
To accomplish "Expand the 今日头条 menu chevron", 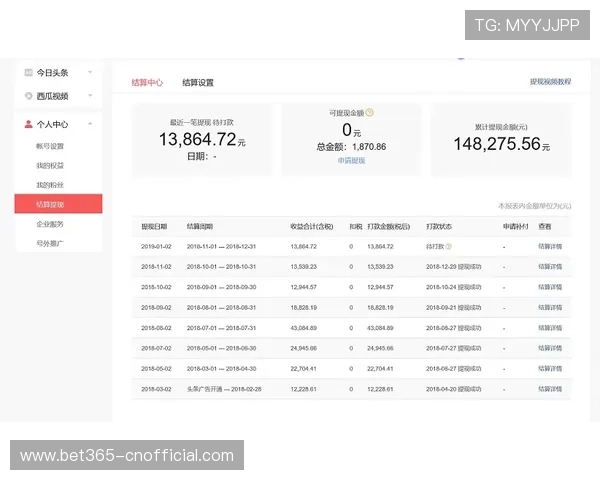I will point(90,73).
